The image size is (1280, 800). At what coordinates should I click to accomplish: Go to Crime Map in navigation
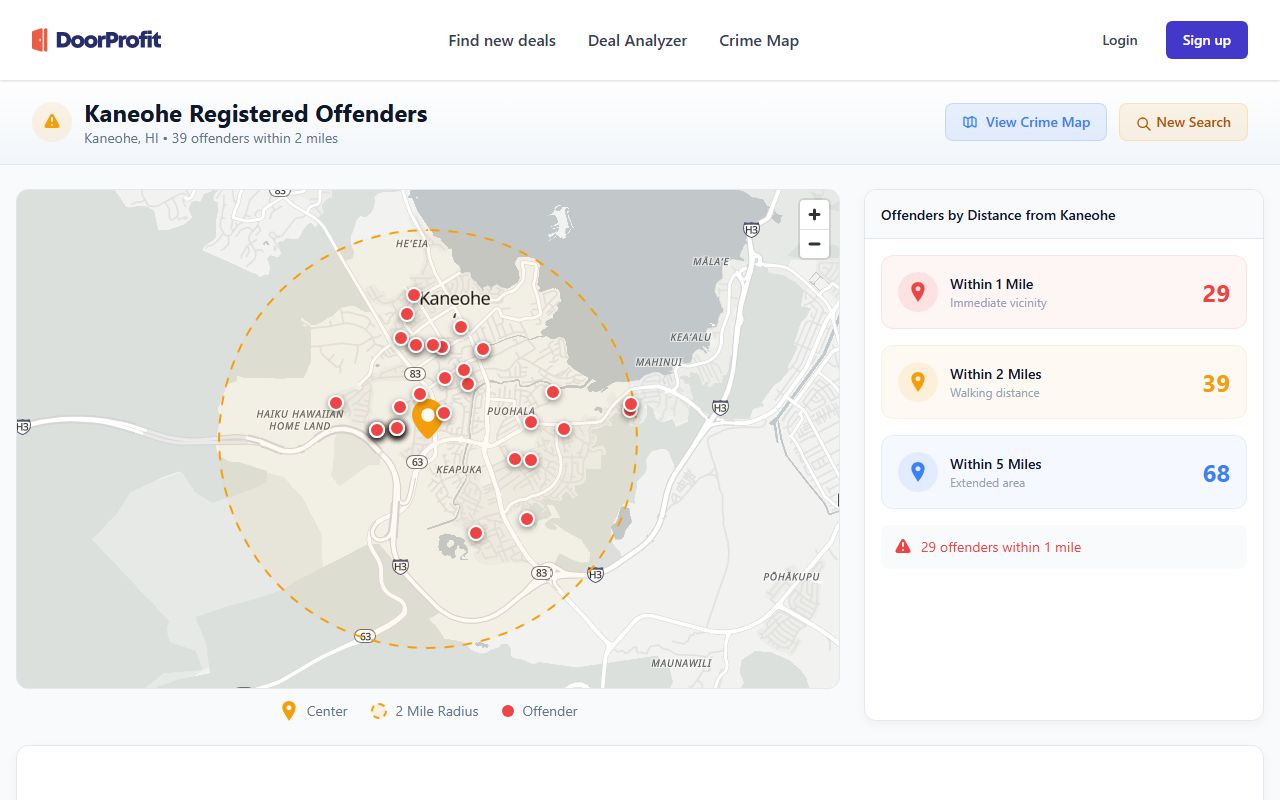[759, 41]
